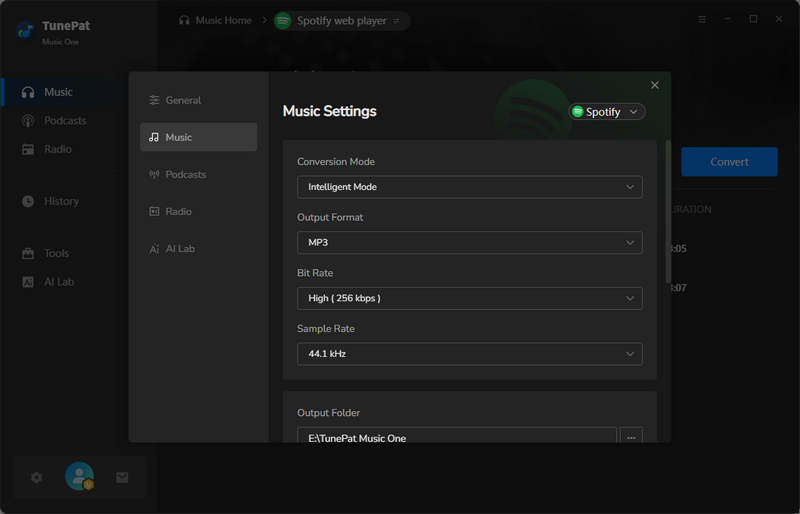Screen dimensions: 800x514
Task: Open the Spotify source selector dropdown
Action: click(607, 112)
